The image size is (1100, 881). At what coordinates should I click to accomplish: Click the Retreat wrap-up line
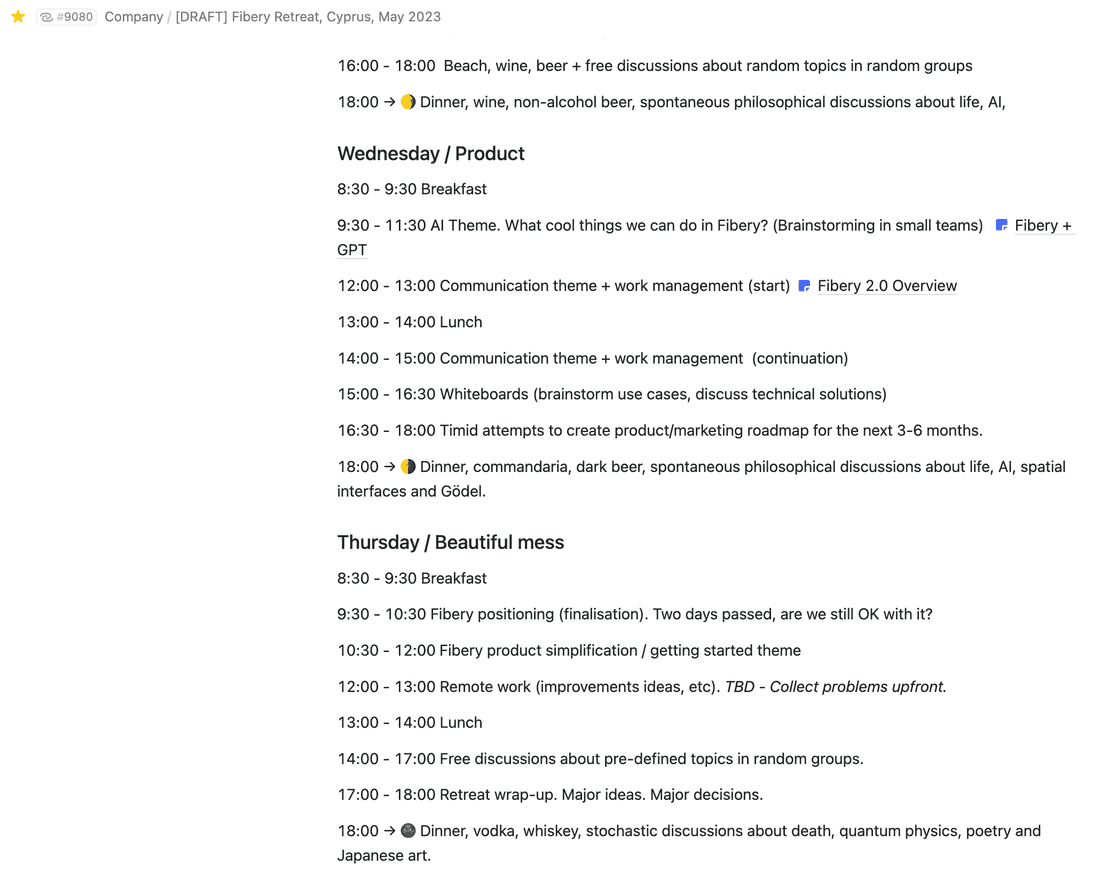tap(550, 794)
